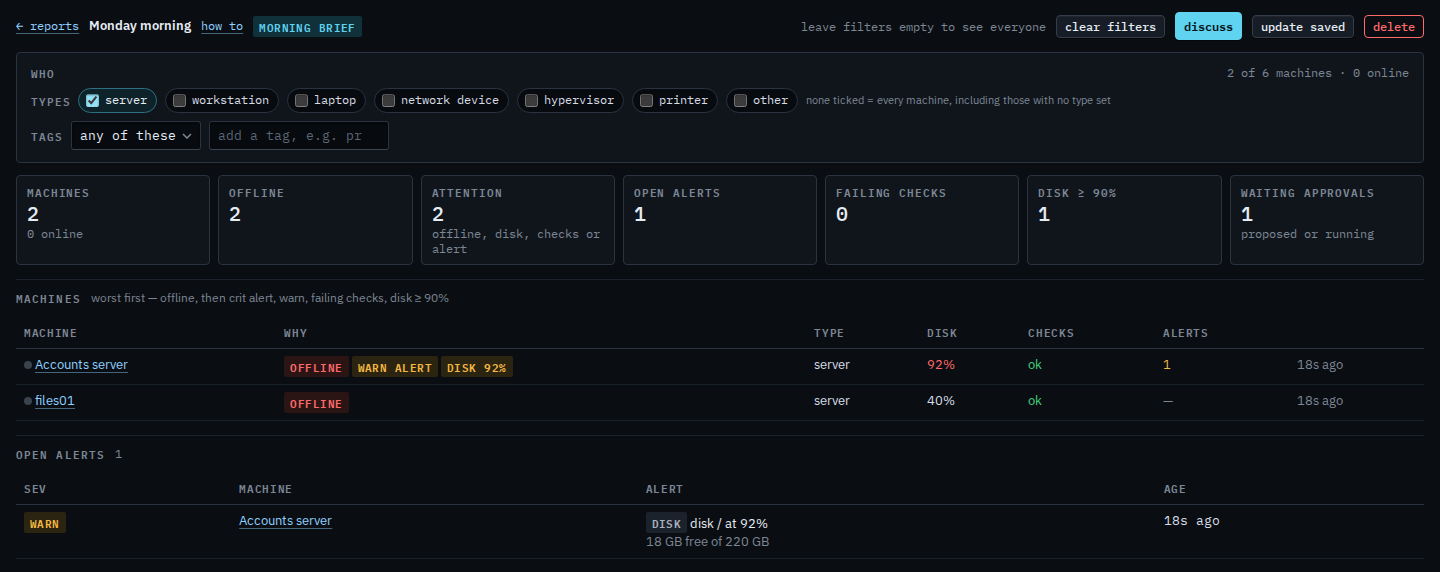Go back to reports list

point(47,27)
